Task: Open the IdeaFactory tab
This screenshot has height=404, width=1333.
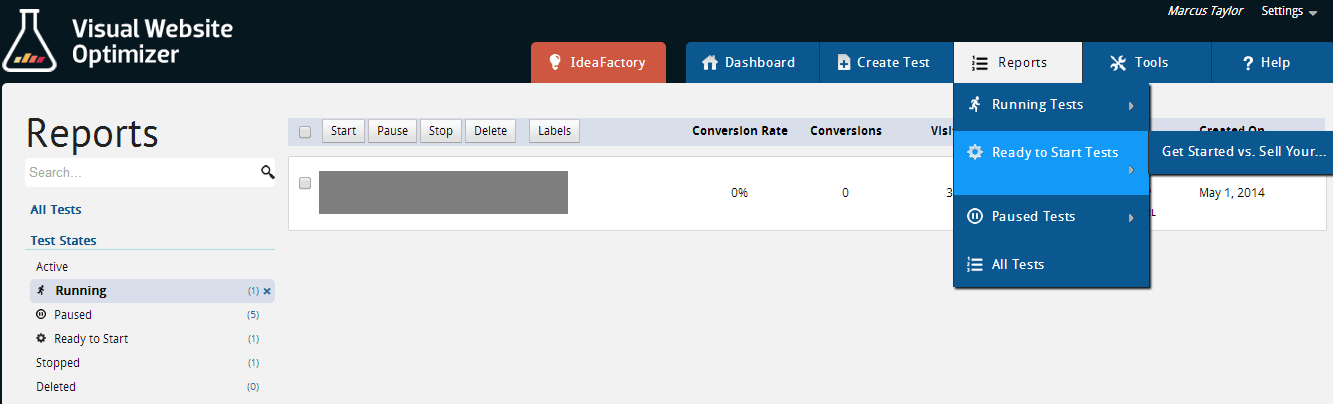Action: coord(598,62)
